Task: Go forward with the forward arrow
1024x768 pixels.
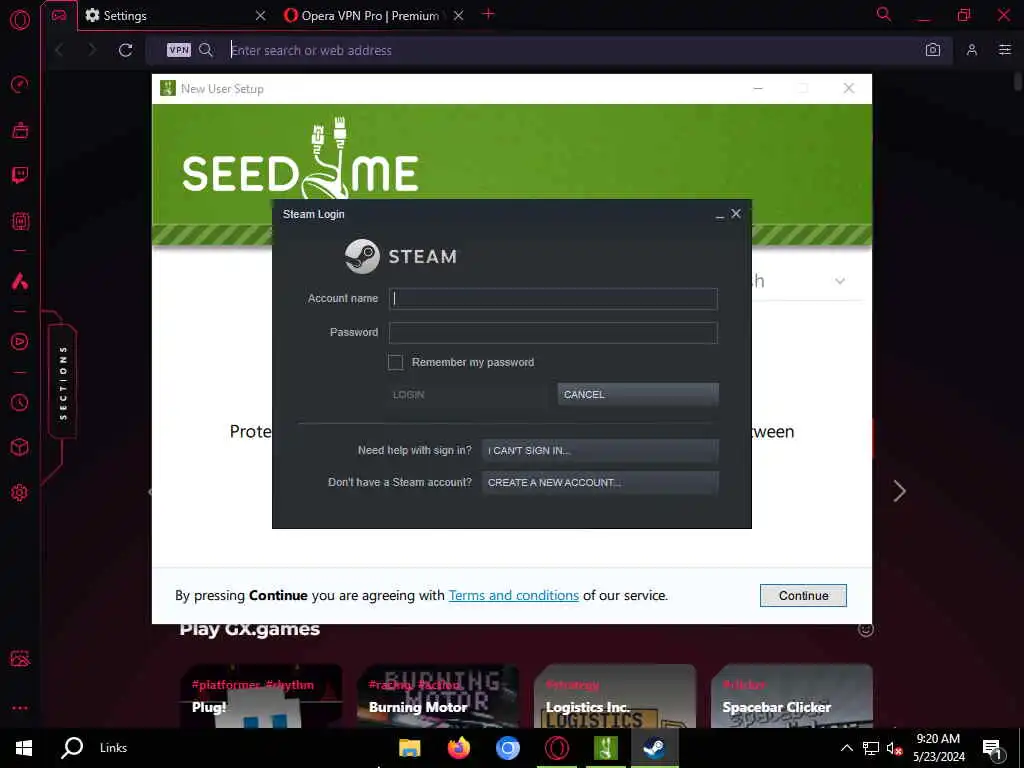Action: pyautogui.click(x=91, y=50)
